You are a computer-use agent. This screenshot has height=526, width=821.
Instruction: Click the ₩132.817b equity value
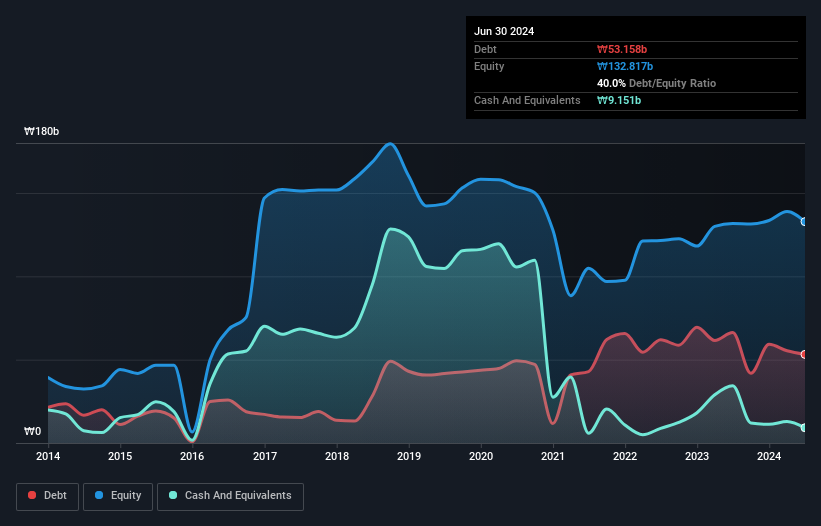point(625,66)
